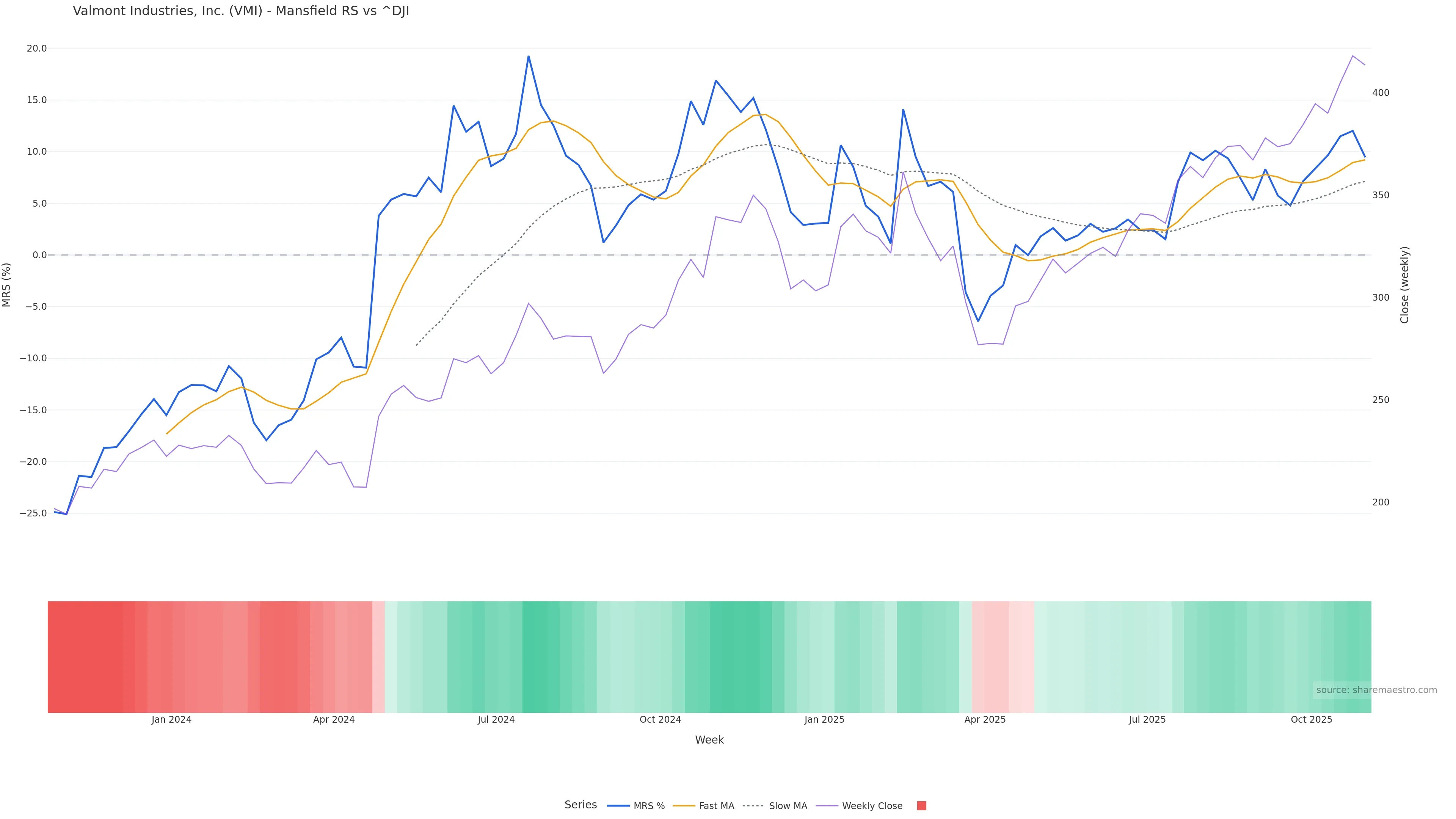
Task: Click the 400 right axis tick label
Action: coord(1380,93)
